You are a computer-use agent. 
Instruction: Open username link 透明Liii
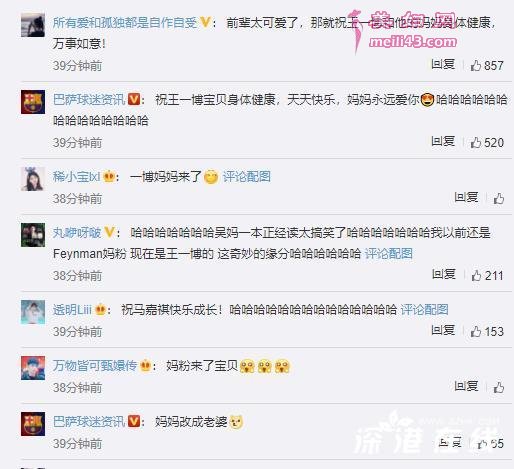pyautogui.click(x=72, y=310)
